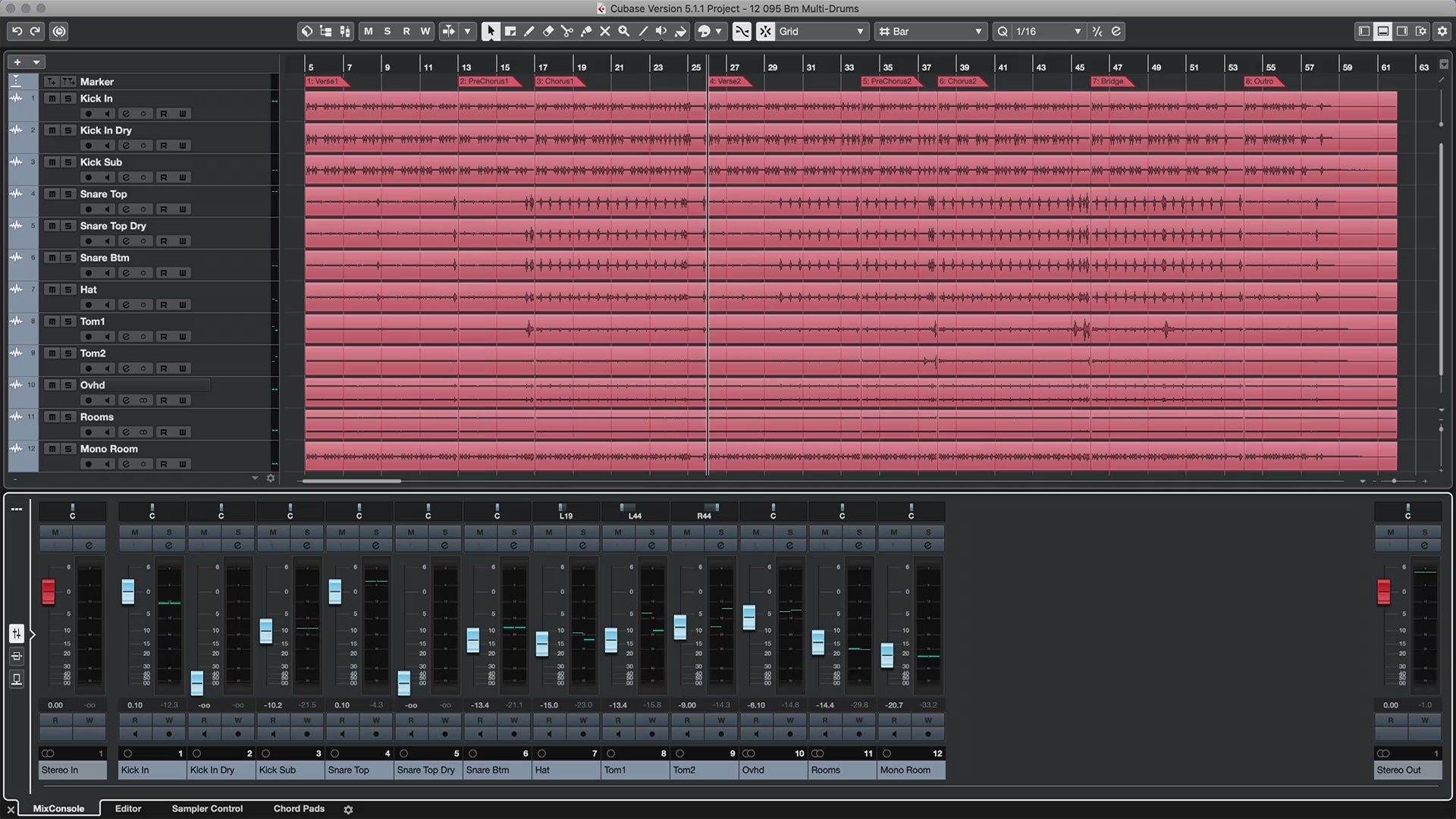
Task: Toggle monitor on Kick In Dry track
Action: (x=107, y=146)
